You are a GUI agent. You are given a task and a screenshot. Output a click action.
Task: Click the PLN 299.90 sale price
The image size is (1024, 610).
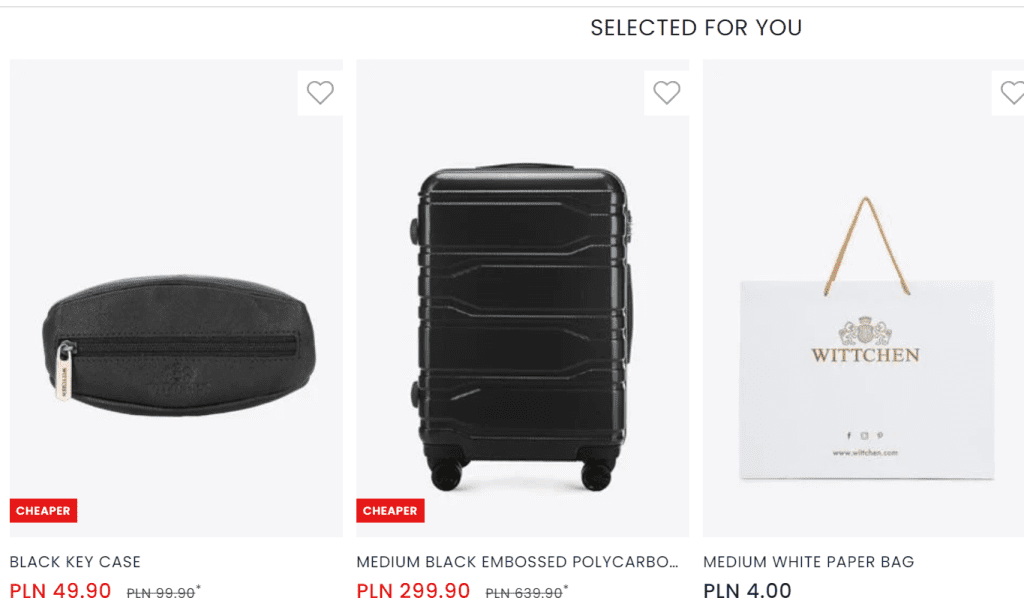(x=413, y=591)
